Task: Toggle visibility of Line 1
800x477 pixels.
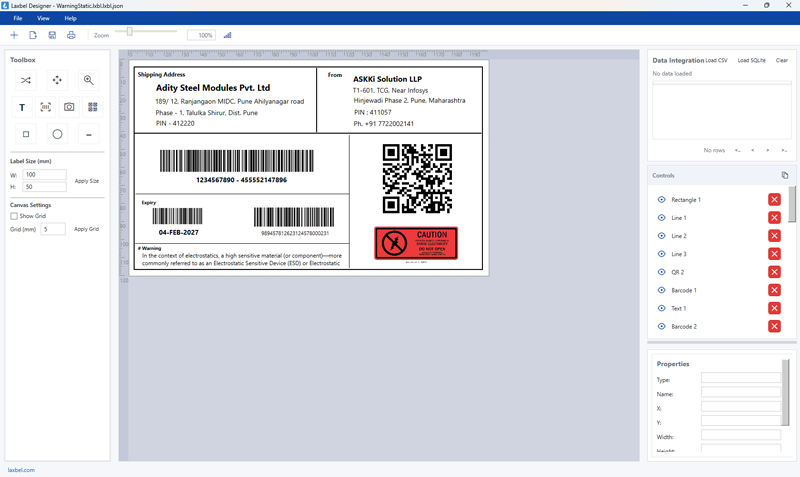Action: pyautogui.click(x=662, y=218)
